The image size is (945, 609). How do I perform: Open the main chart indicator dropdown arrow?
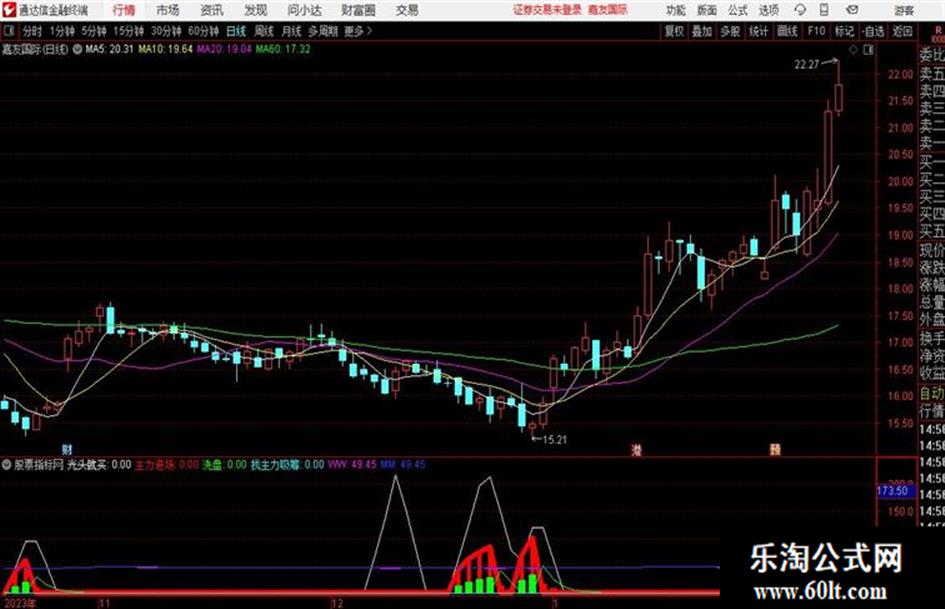[x=77, y=49]
